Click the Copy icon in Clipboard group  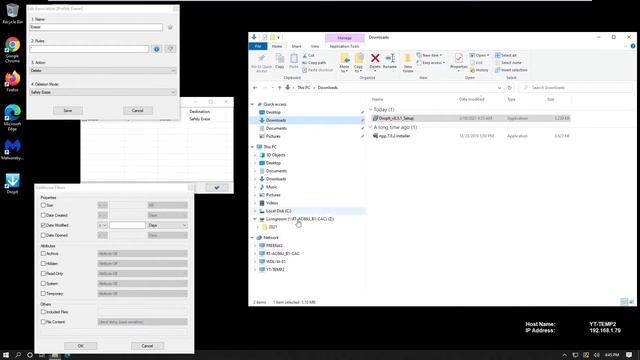(280, 61)
